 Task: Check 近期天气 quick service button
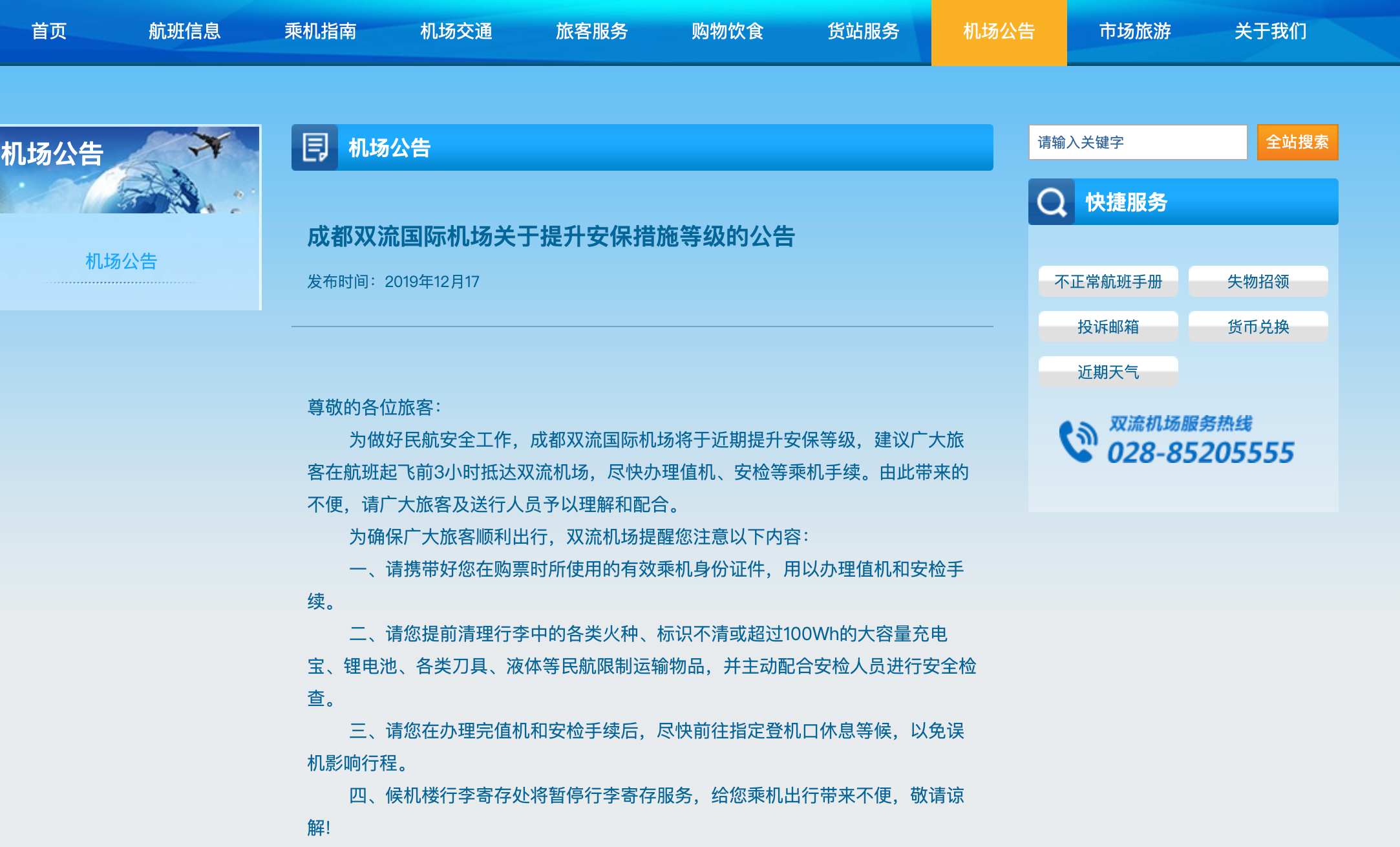(x=1108, y=372)
